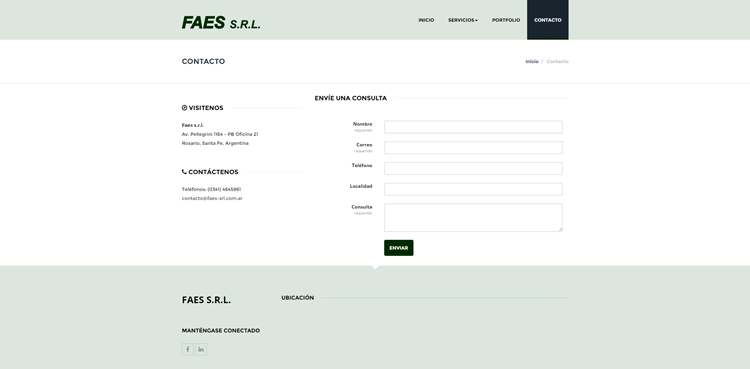
Task: Focus the Nombre input field
Action: pyautogui.click(x=473, y=127)
